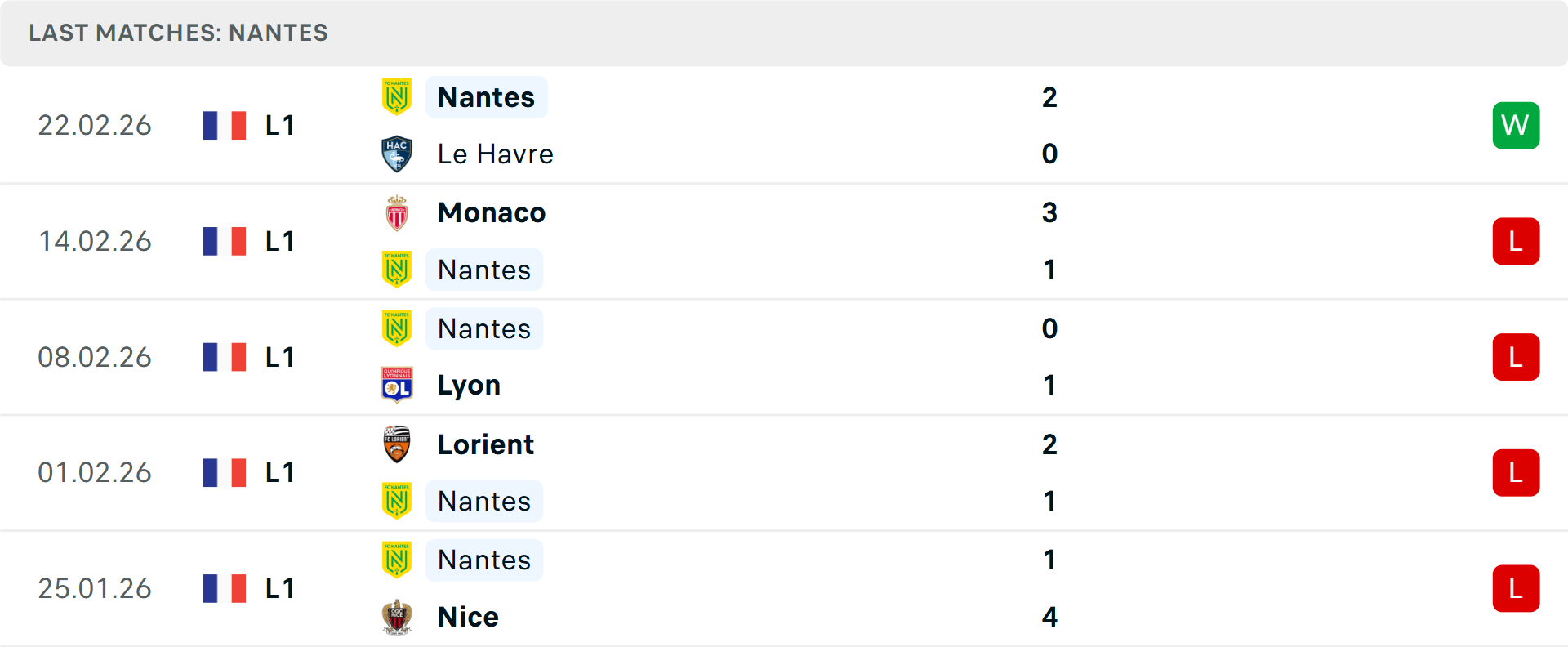Click French flag on 22.02.26 match
The width and height of the screenshot is (1568, 647).
click(x=225, y=126)
